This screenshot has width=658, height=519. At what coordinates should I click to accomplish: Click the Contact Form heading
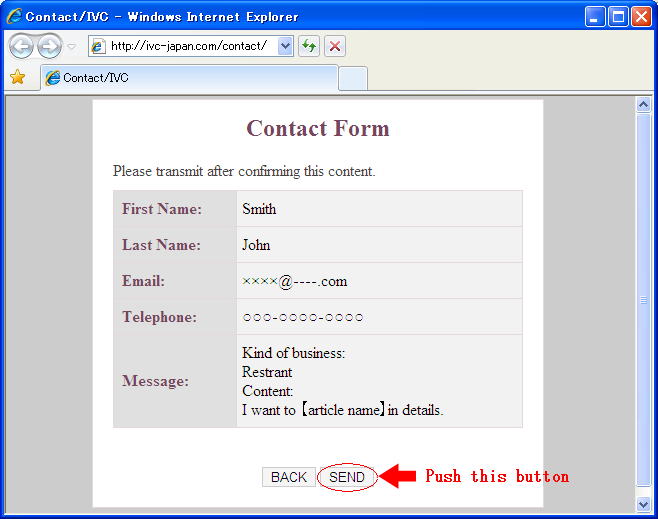pyautogui.click(x=318, y=128)
